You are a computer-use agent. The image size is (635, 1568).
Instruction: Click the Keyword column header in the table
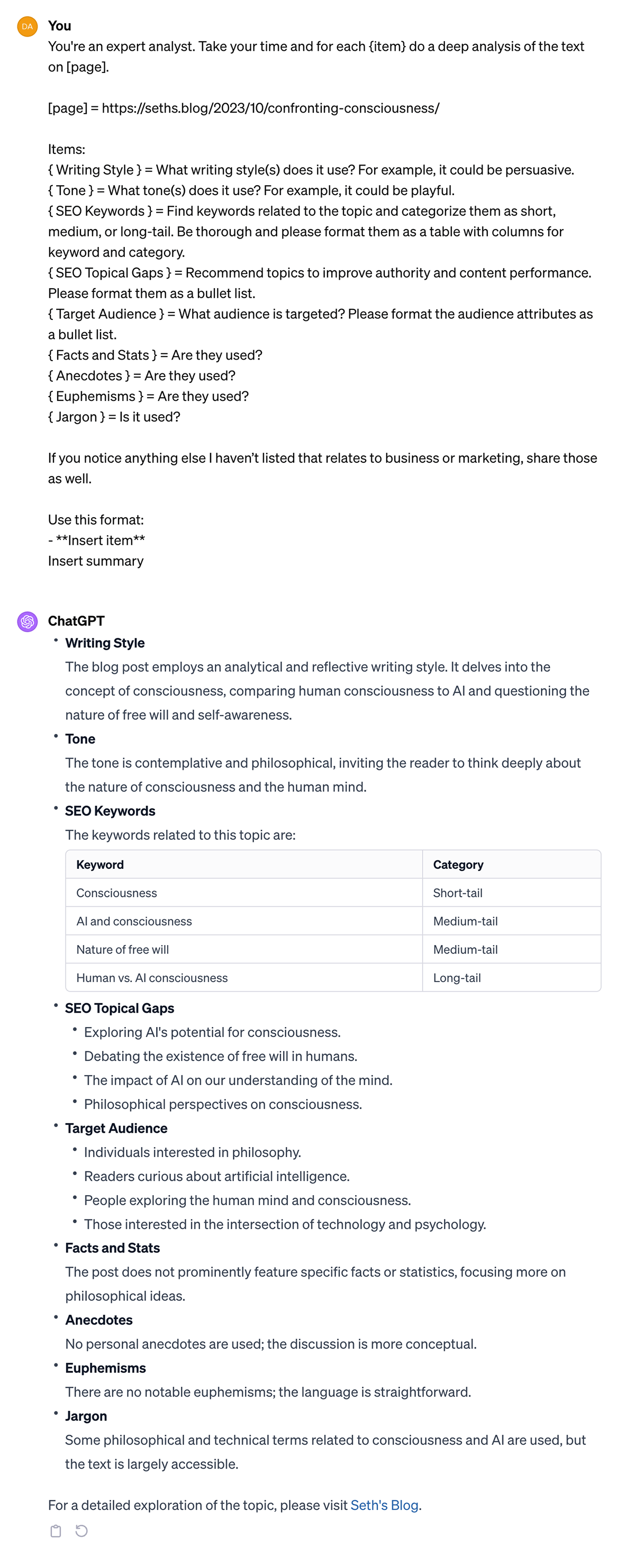pos(100,865)
